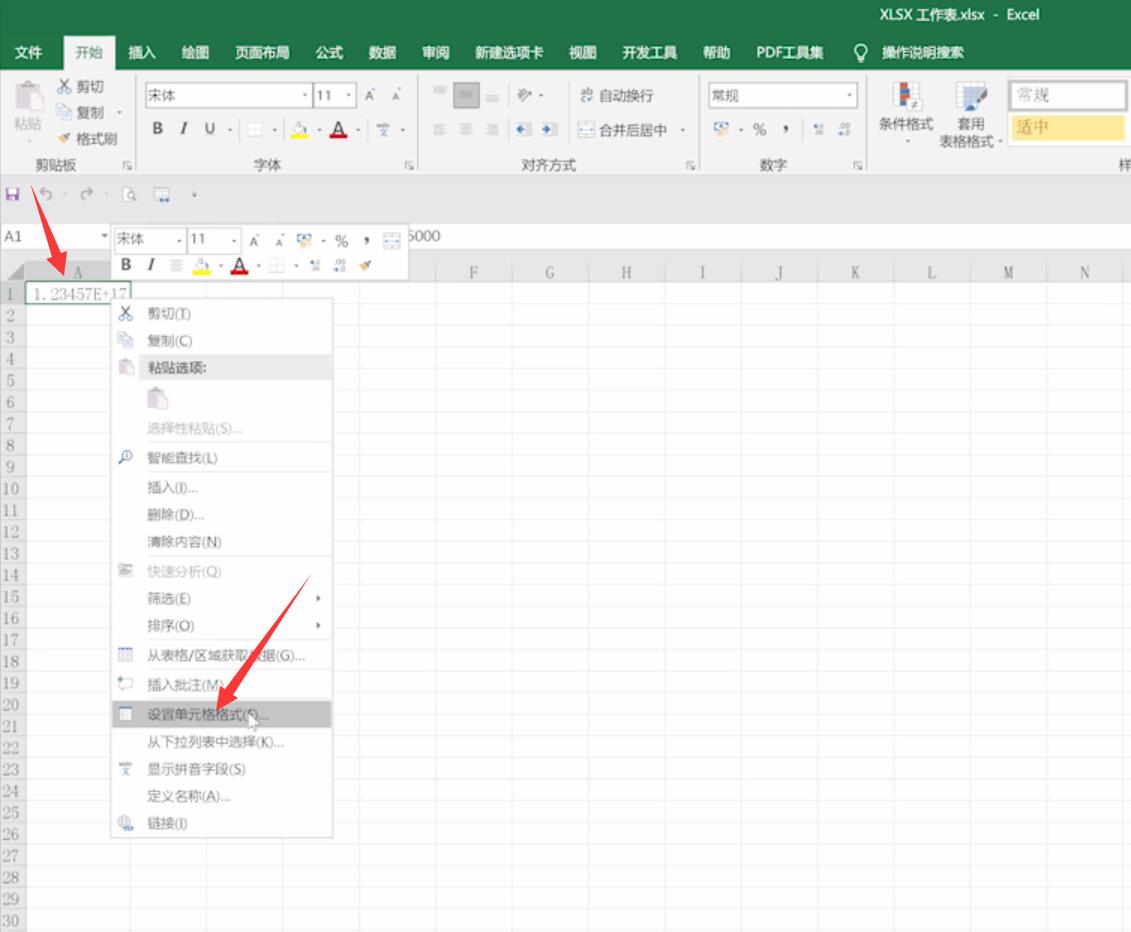Toggle Wrap Text (自动换行)
Image resolution: width=1131 pixels, height=932 pixels.
pos(617,95)
